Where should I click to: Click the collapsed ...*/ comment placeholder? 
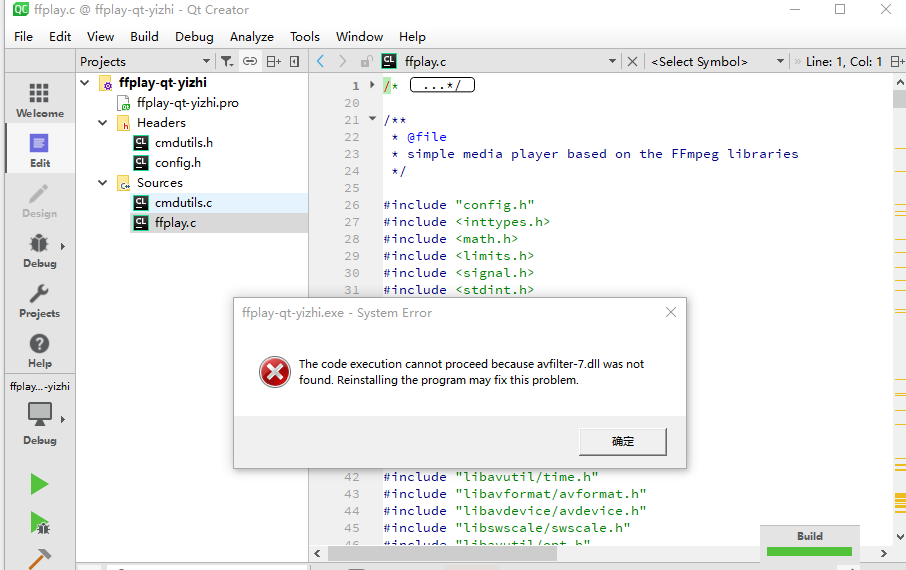[x=442, y=86]
